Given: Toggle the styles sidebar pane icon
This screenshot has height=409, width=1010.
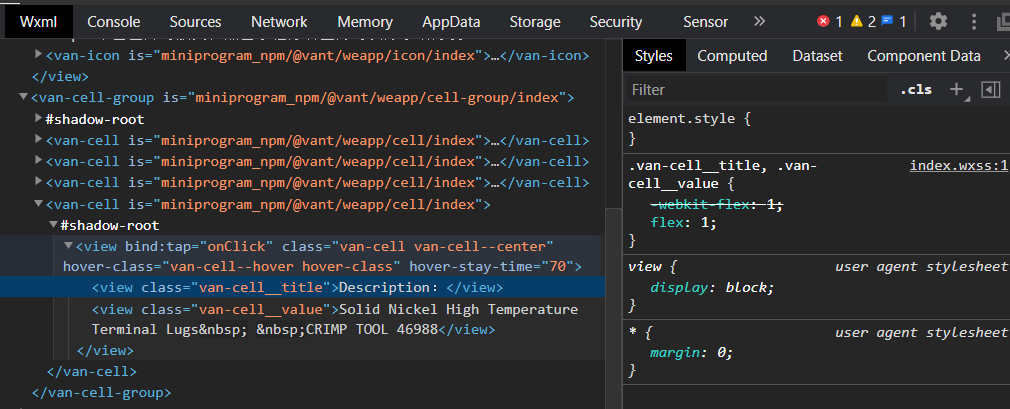Looking at the screenshot, I should pos(990,89).
